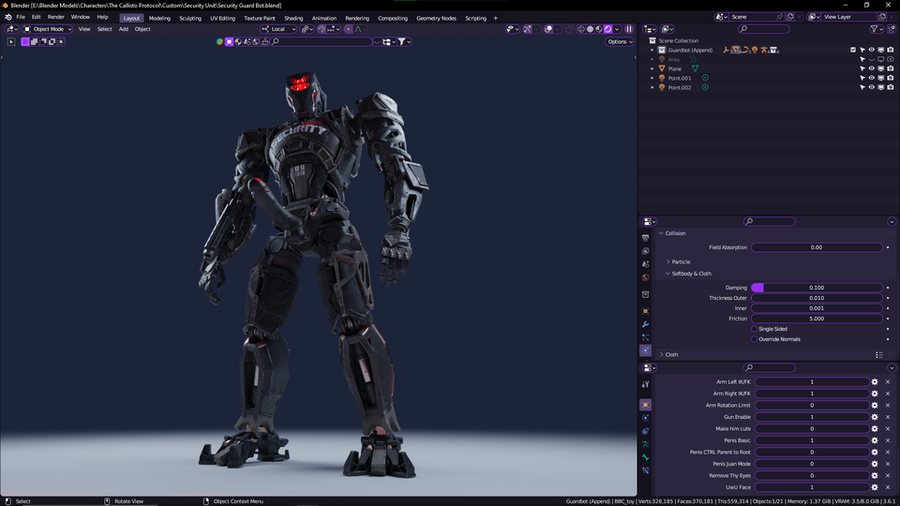Expand the Guardbot (Append) collection

click(x=652, y=50)
